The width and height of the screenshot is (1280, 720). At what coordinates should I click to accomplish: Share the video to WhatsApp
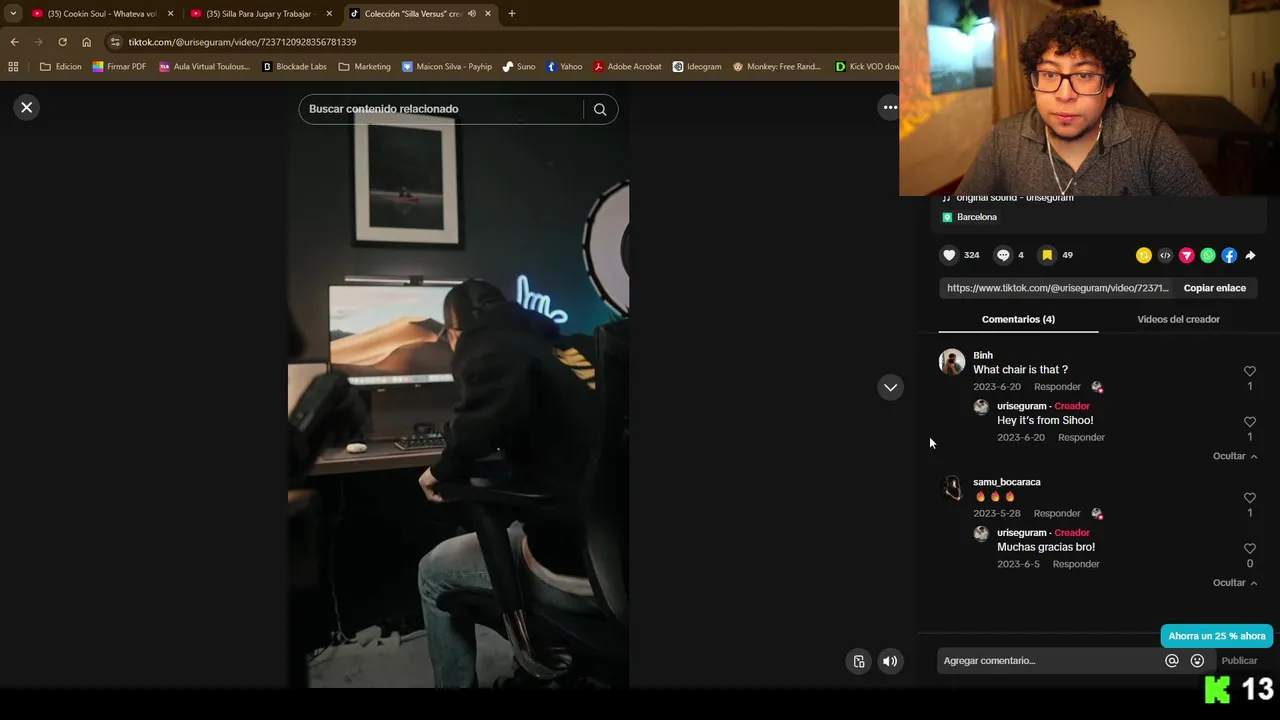tap(1208, 255)
